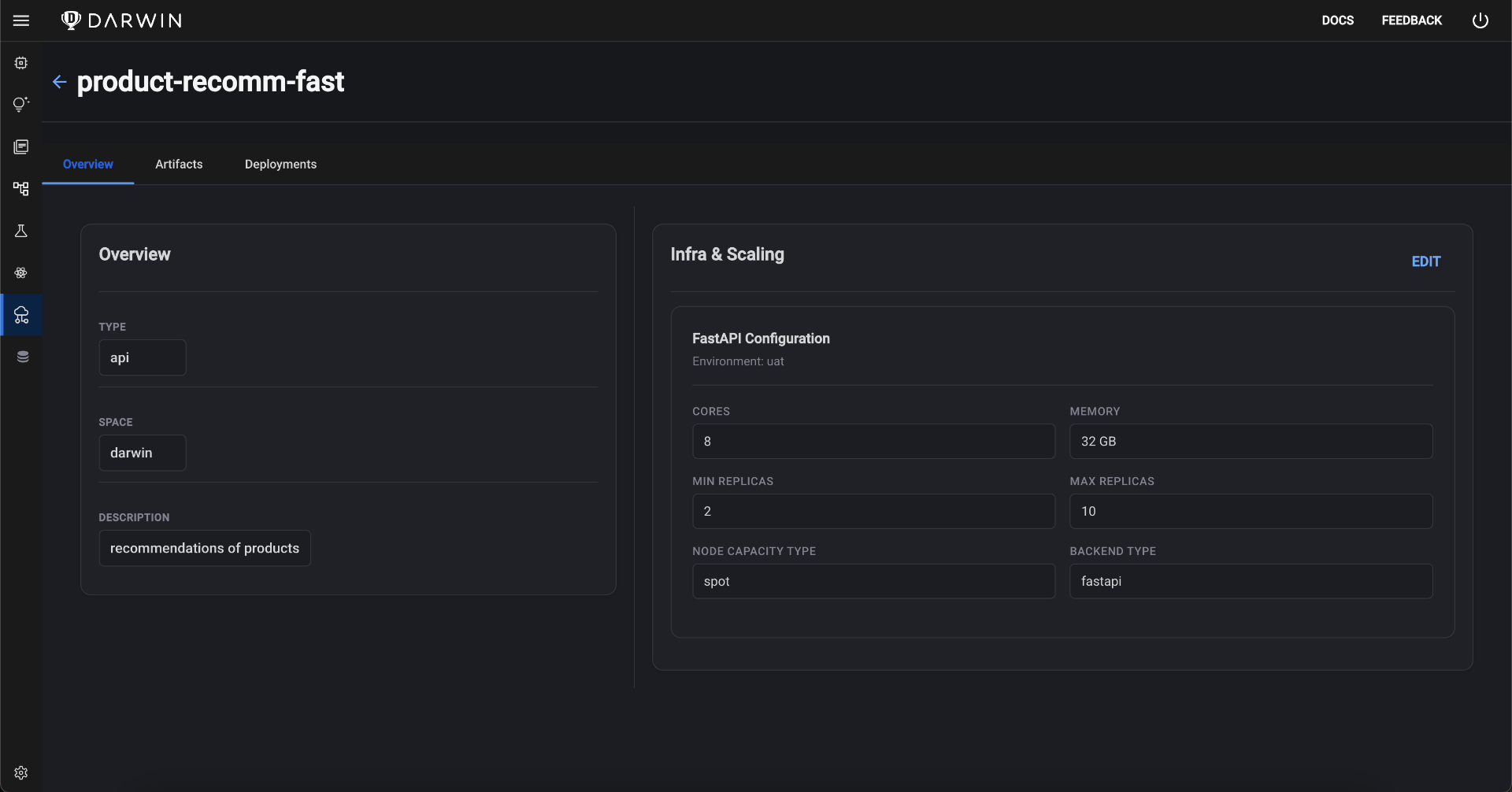Viewport: 1512px width, 792px height.
Task: Go back using the arrow icon
Action: pos(59,82)
